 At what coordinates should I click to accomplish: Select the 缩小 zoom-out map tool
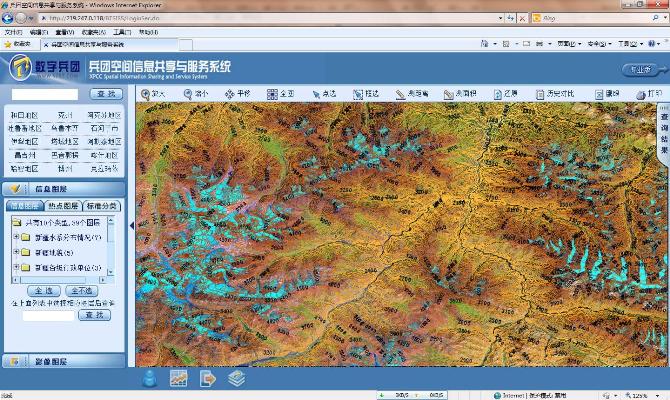[x=196, y=93]
